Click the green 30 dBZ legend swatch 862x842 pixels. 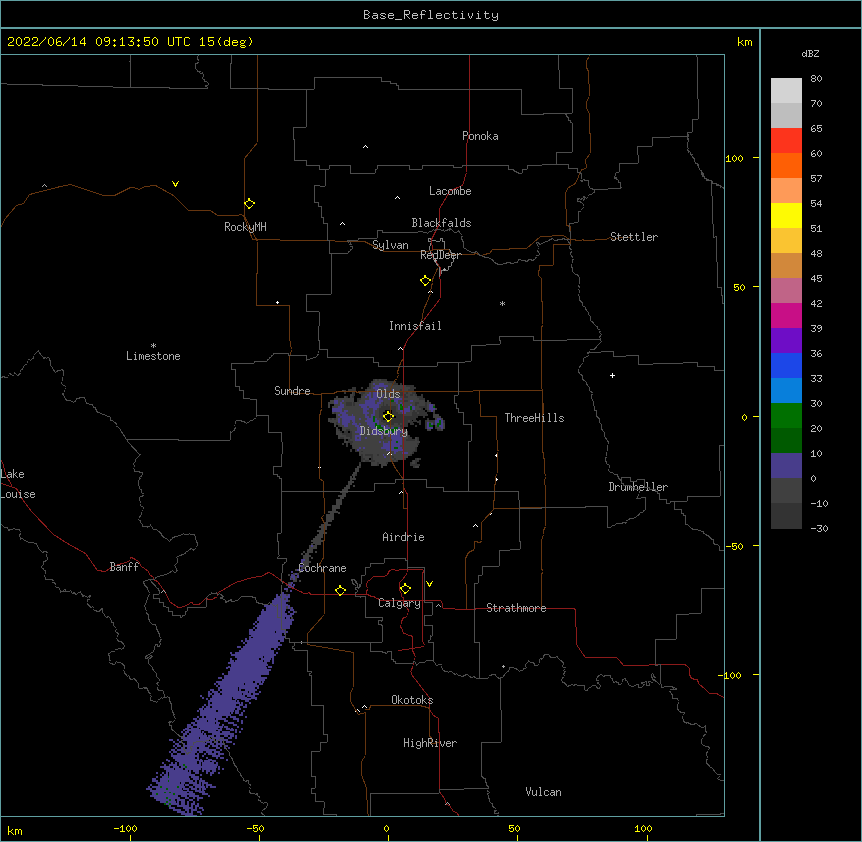(x=786, y=416)
